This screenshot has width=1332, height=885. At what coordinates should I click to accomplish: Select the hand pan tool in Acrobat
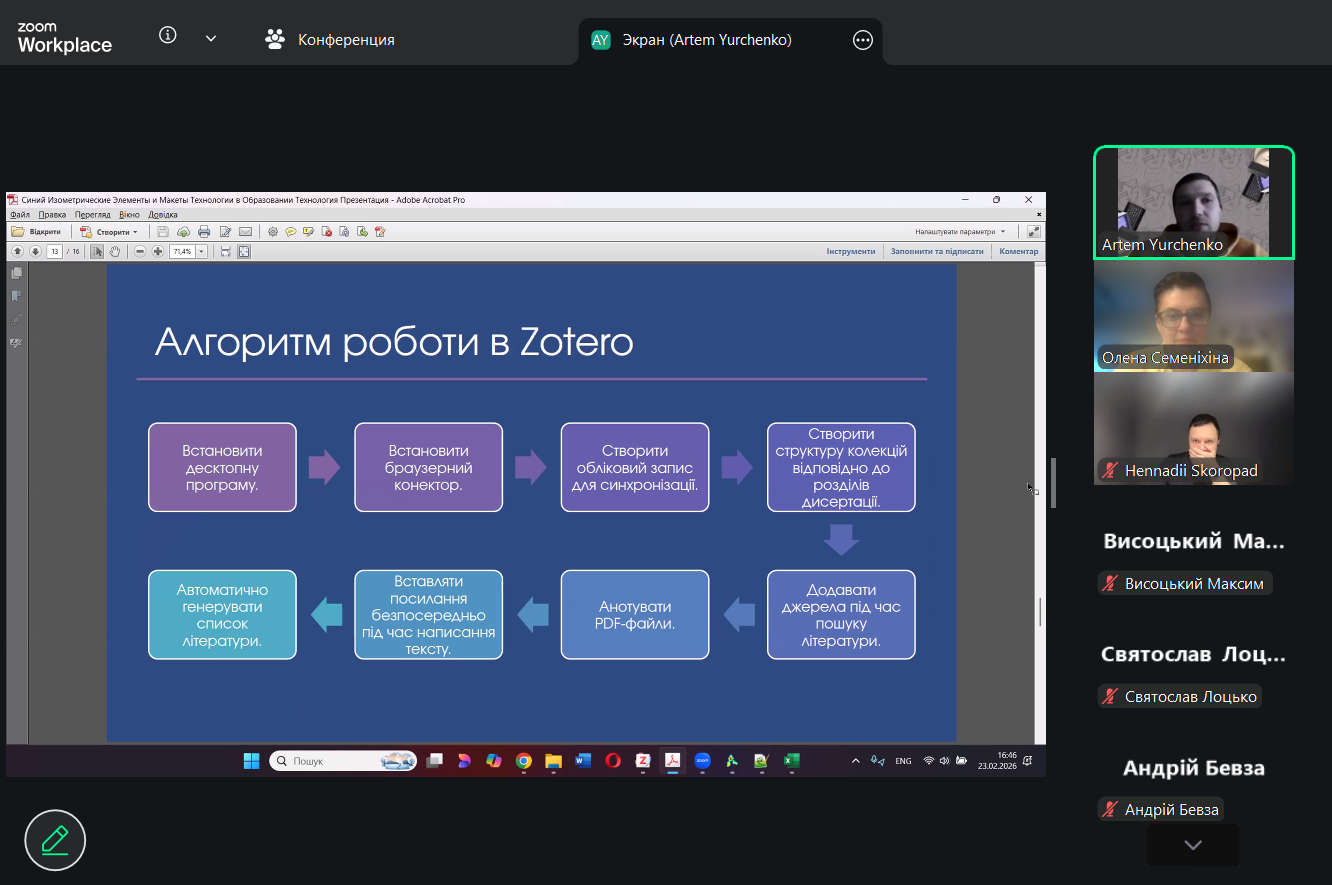[x=115, y=251]
